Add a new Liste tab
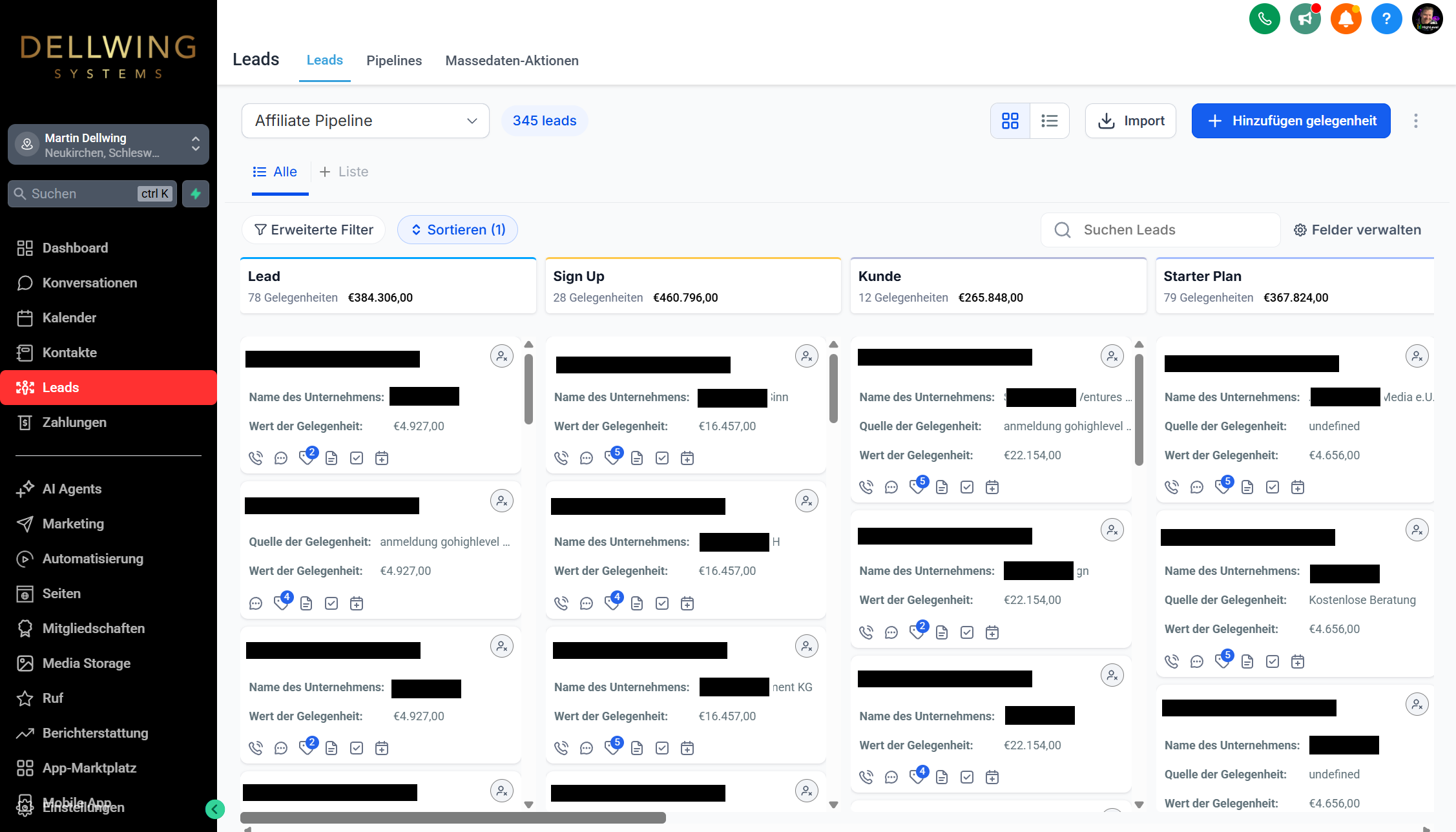 click(344, 172)
